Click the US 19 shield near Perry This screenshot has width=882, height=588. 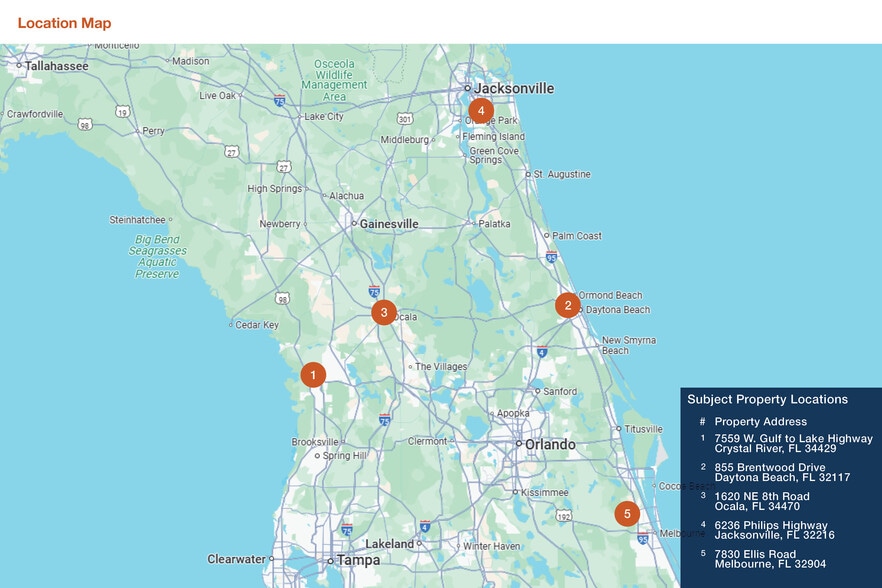(122, 112)
